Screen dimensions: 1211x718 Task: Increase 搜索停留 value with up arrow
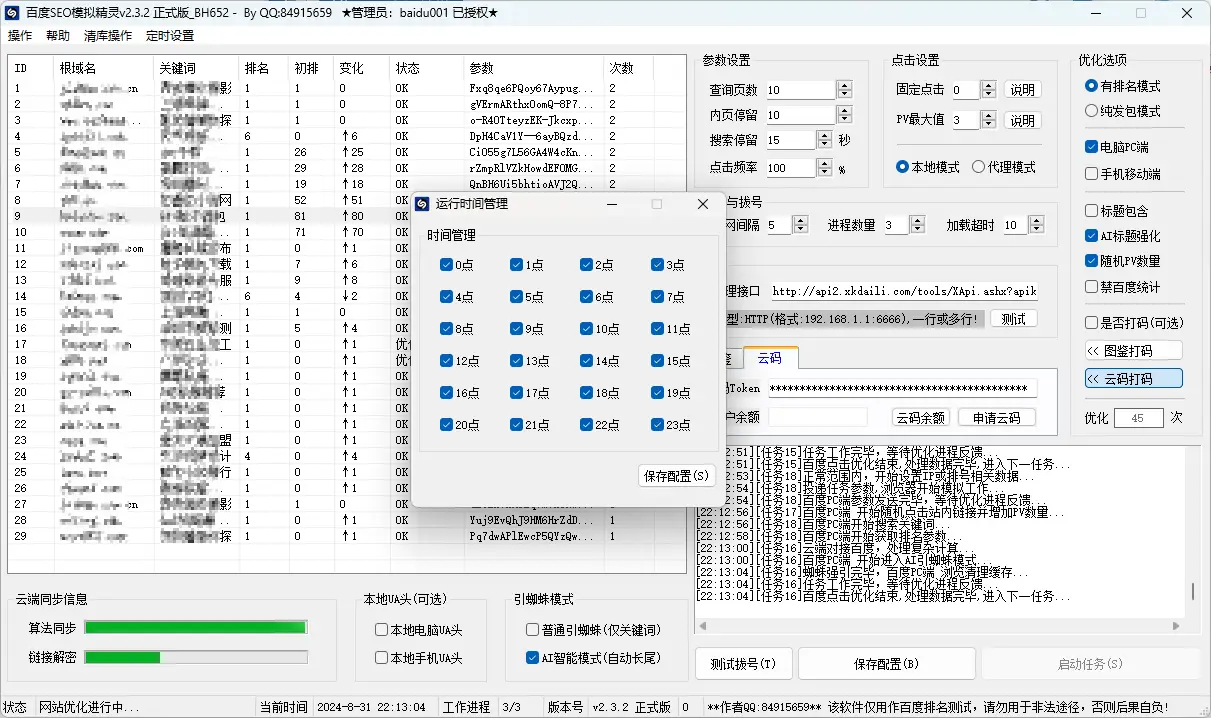click(825, 136)
